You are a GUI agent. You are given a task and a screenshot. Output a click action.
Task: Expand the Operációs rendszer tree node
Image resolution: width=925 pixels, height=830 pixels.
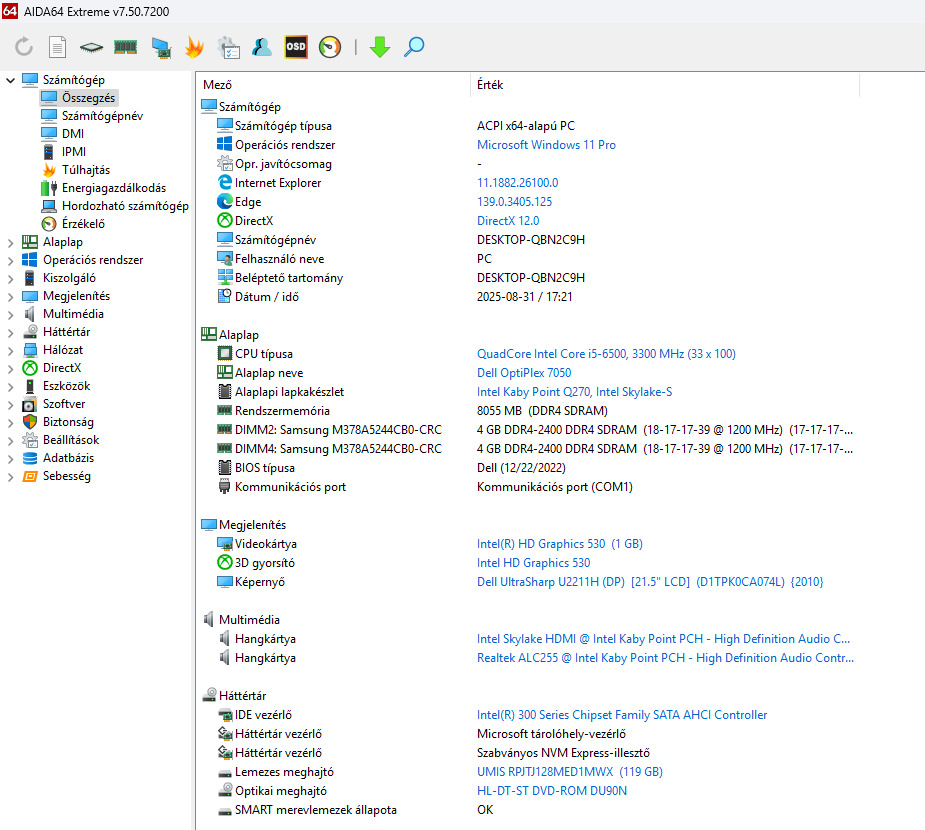[11, 260]
